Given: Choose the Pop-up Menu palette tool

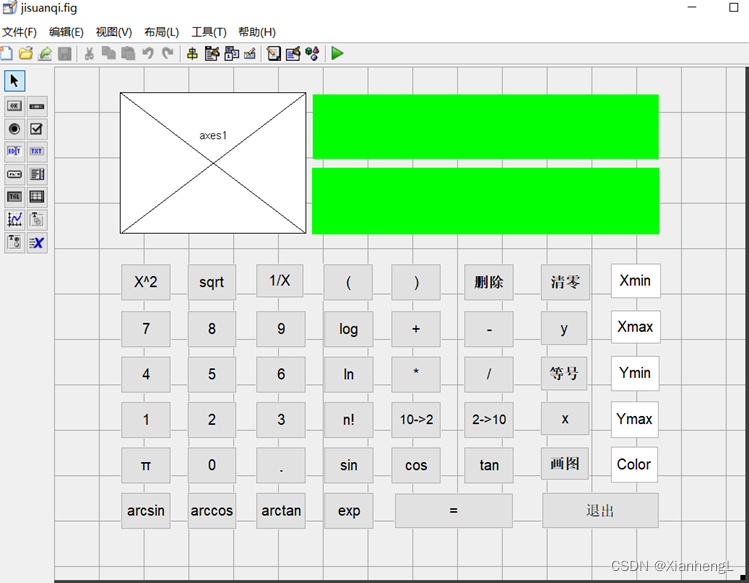Looking at the screenshot, I should click(x=14, y=174).
